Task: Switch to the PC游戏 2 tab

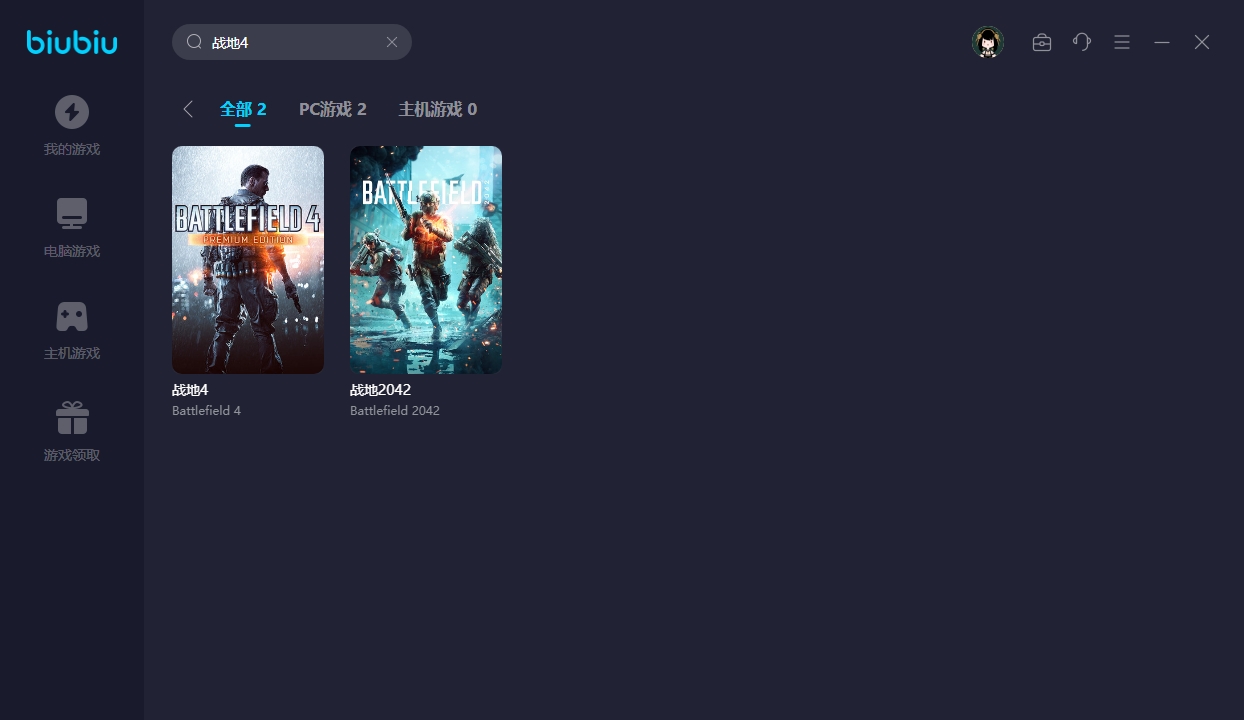Action: [x=333, y=109]
